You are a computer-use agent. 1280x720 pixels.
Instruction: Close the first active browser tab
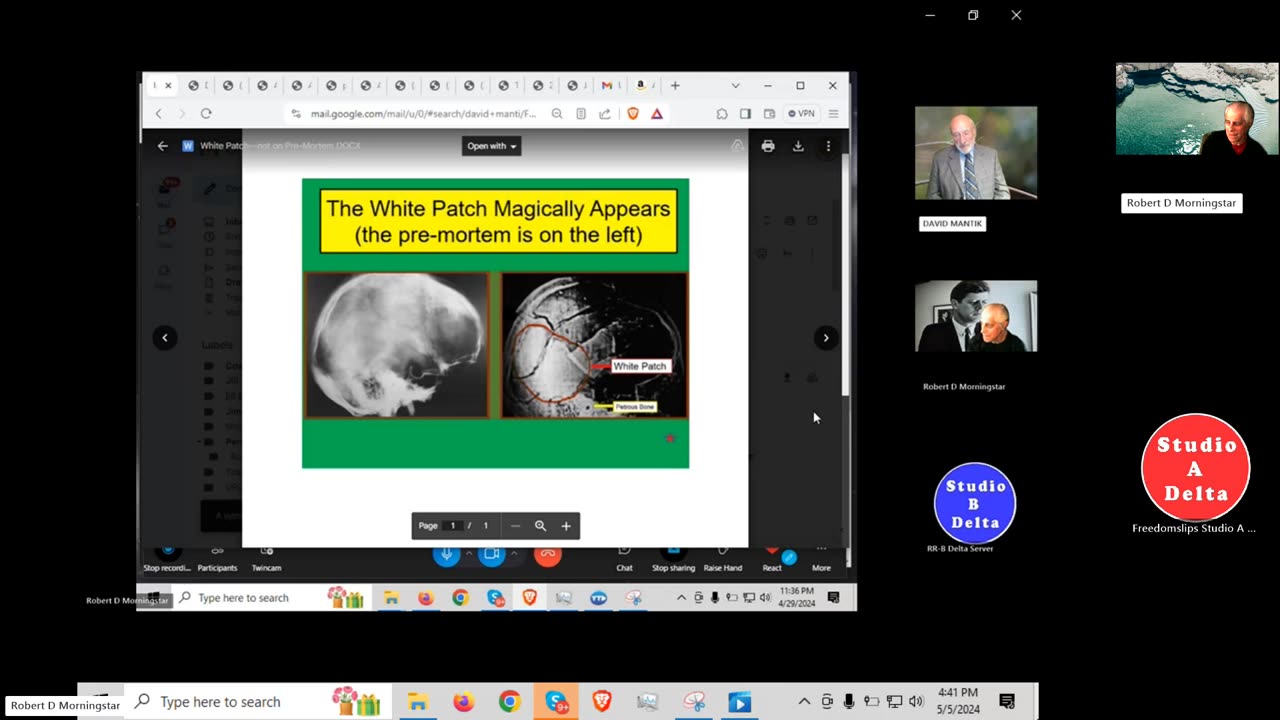coord(168,86)
